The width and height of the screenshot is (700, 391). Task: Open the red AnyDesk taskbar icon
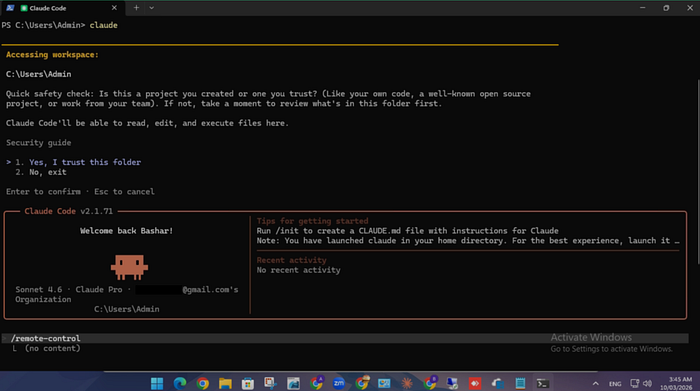click(x=475, y=383)
